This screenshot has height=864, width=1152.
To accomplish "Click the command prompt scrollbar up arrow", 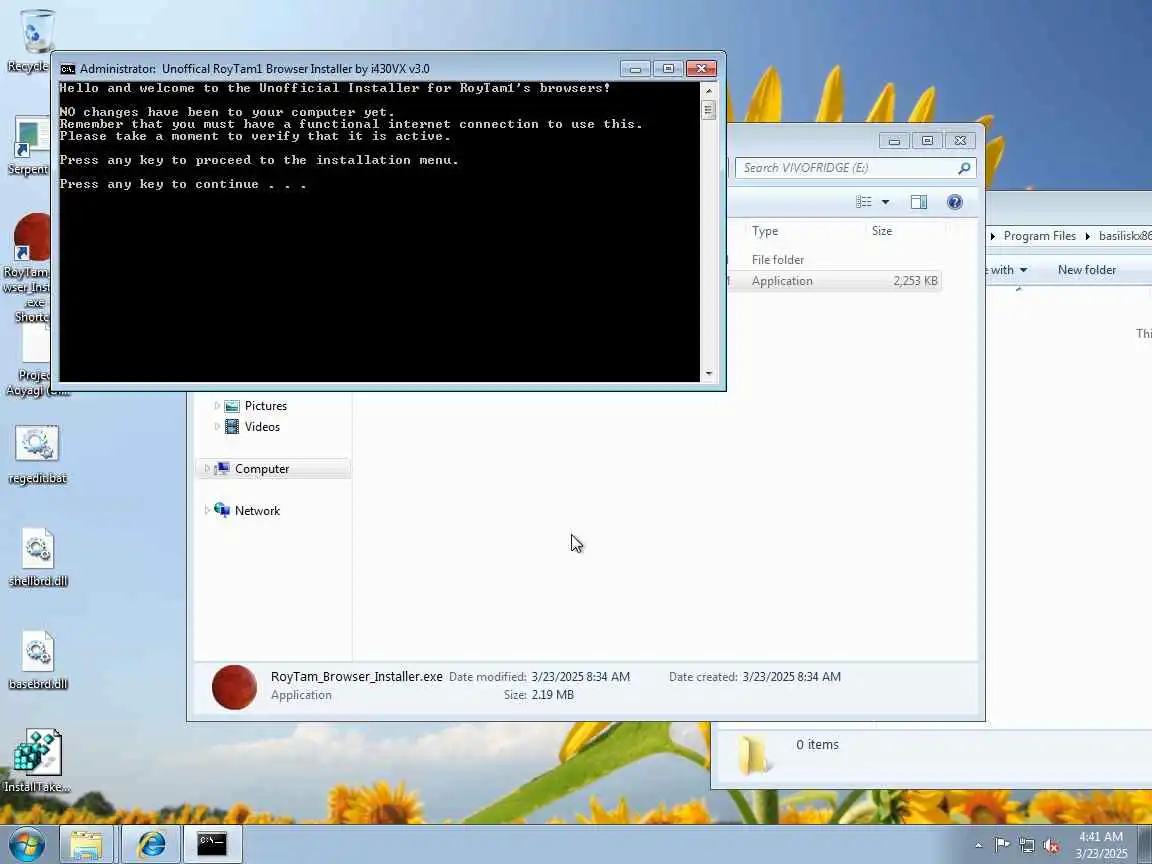I will (x=708, y=91).
